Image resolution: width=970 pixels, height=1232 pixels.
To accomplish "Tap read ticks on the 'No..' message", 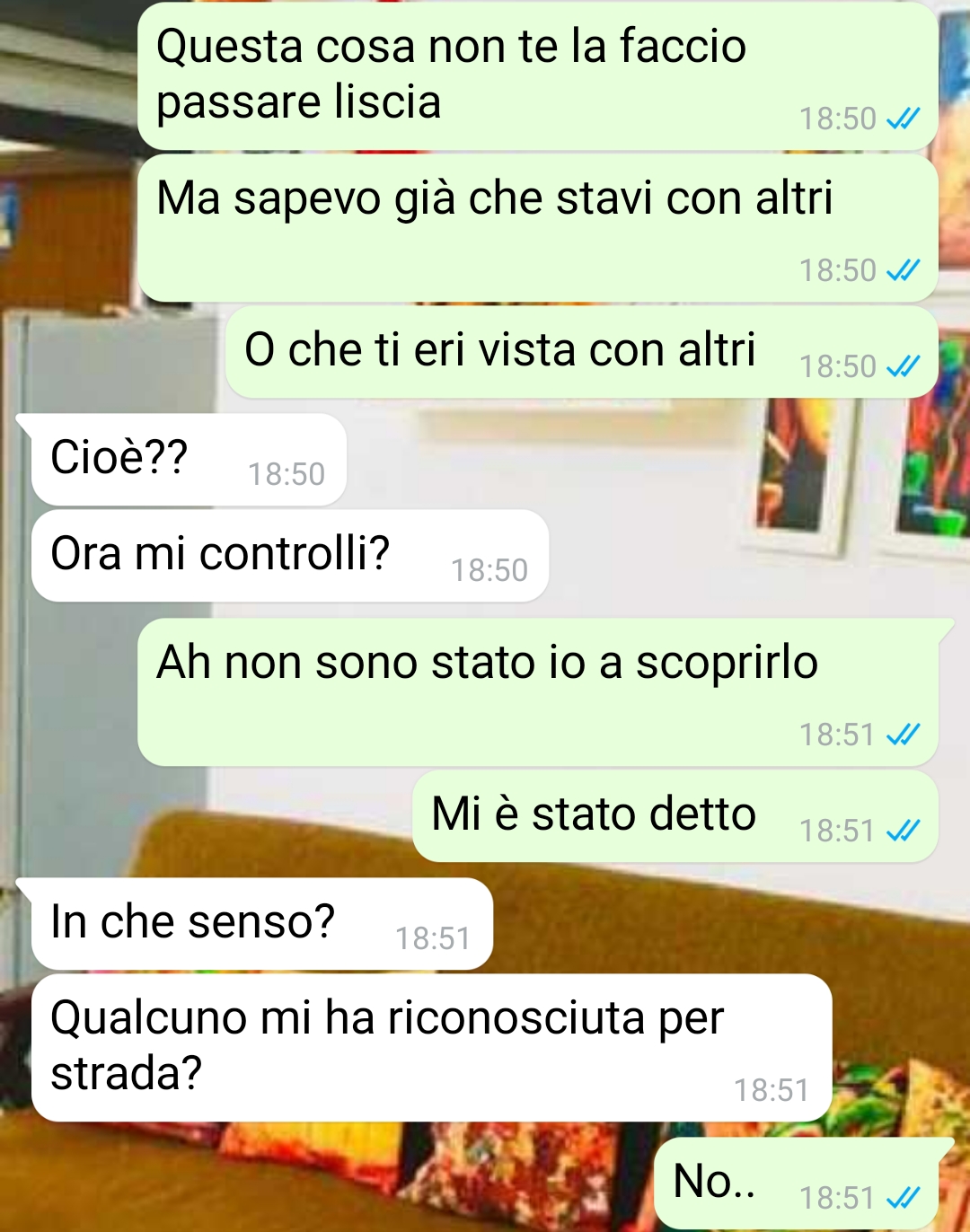I will coord(903,1198).
